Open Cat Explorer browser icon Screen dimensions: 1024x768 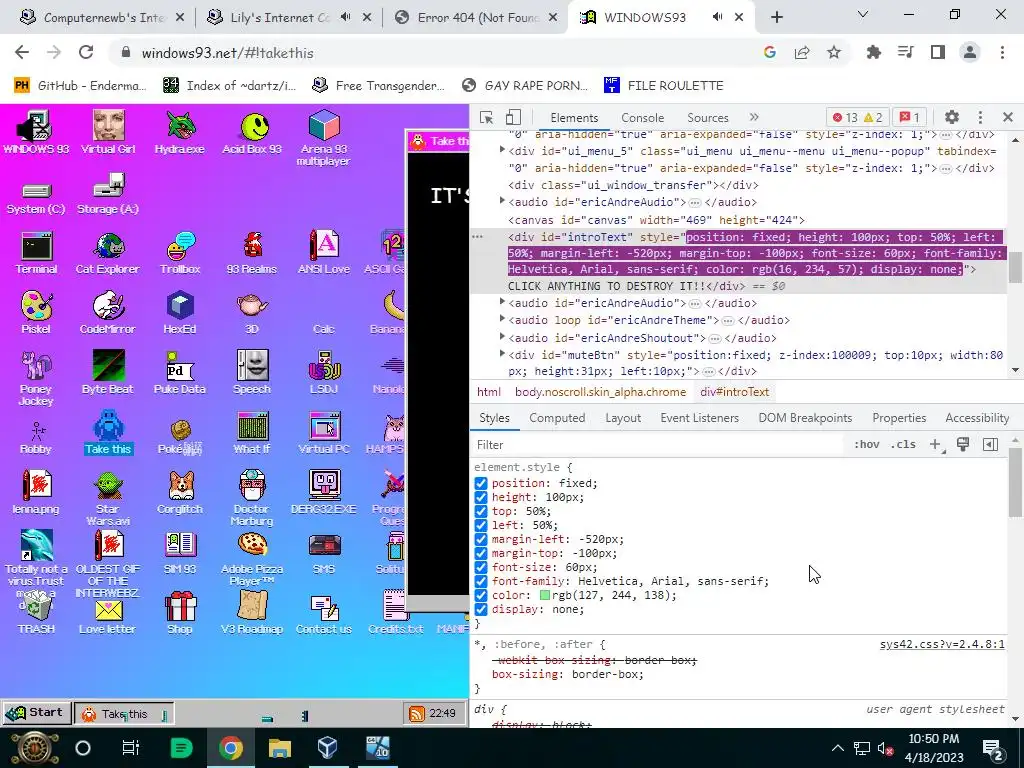[108, 253]
